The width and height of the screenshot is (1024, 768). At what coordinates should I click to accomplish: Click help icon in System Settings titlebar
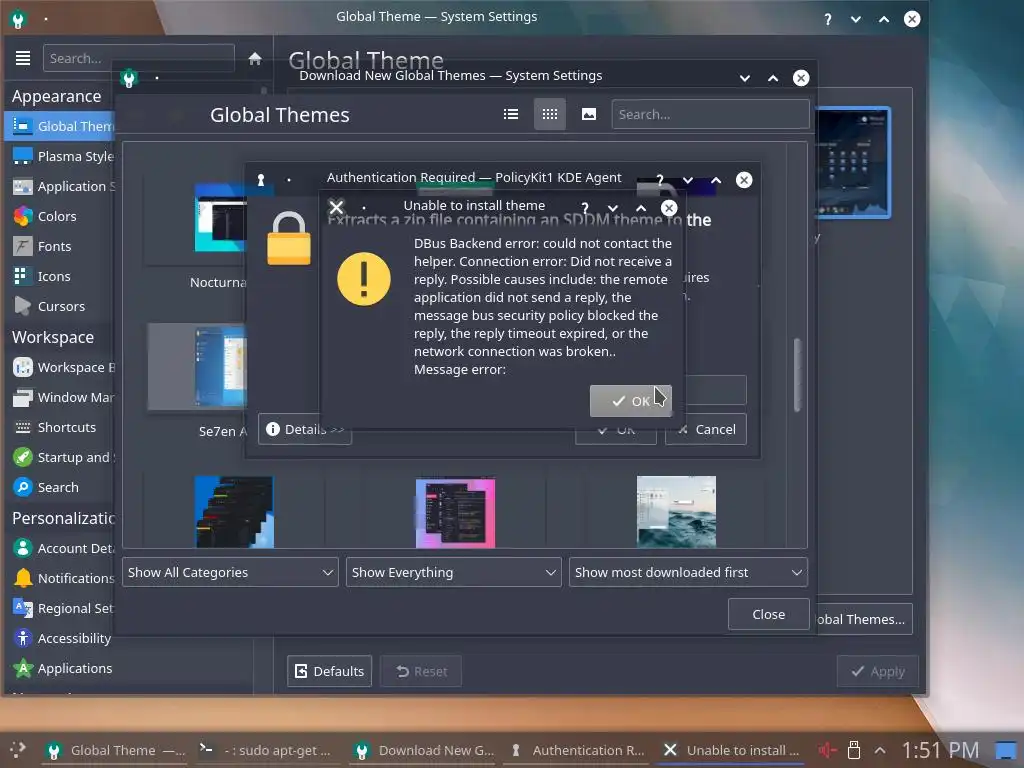tap(827, 19)
